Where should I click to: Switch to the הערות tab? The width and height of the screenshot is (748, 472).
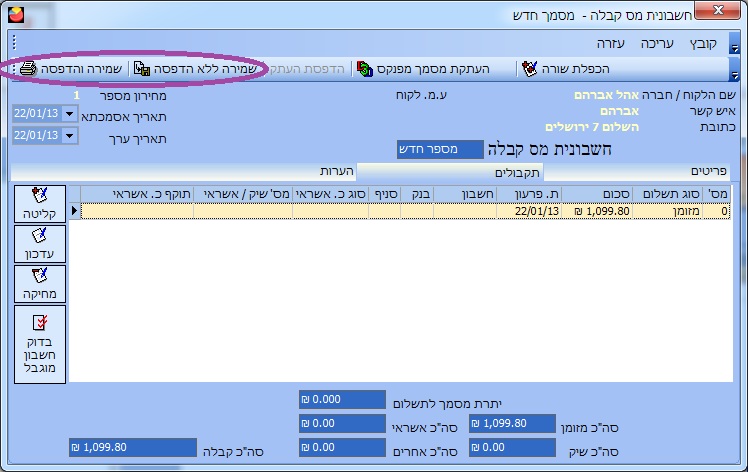[184, 171]
